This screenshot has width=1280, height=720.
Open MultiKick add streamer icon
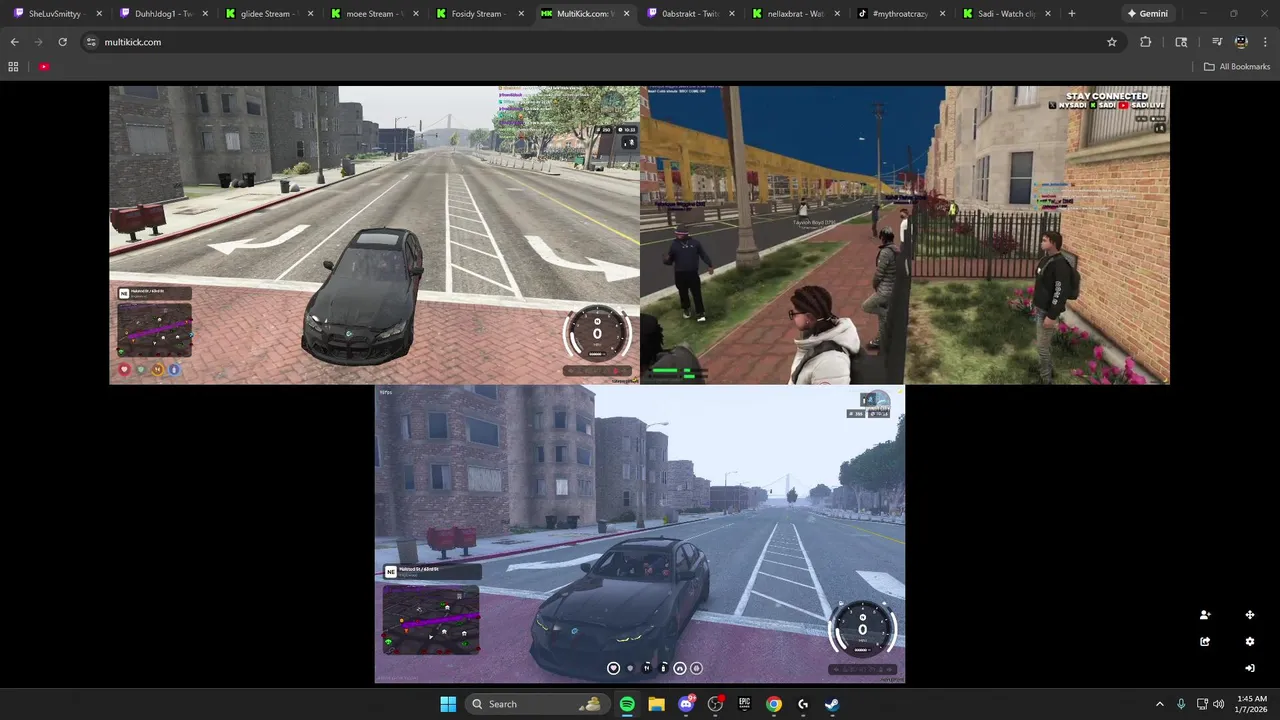pyautogui.click(x=1205, y=615)
